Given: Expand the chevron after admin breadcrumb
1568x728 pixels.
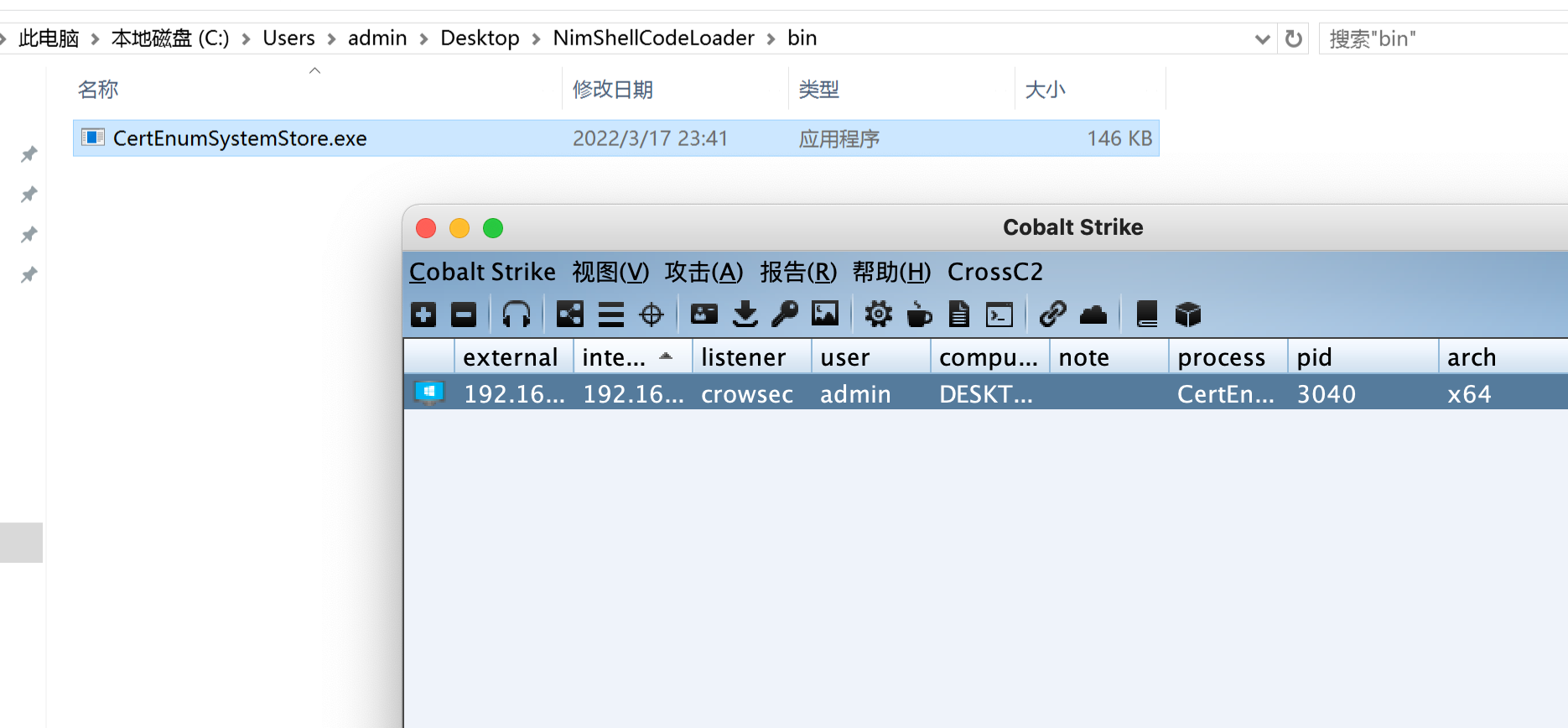Looking at the screenshot, I should (423, 39).
